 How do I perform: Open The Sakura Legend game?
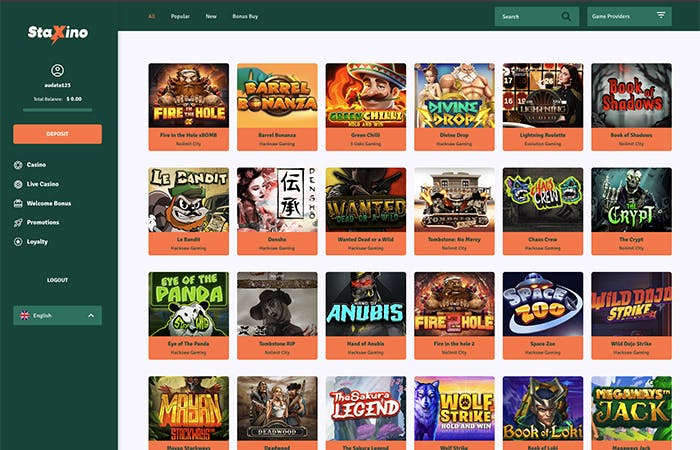click(x=366, y=413)
